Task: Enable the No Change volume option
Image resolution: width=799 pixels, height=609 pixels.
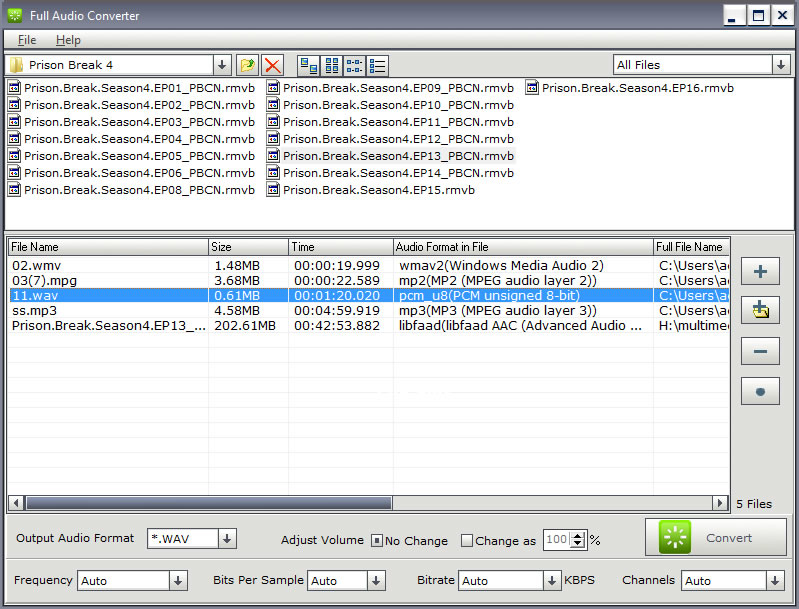Action: [x=377, y=540]
